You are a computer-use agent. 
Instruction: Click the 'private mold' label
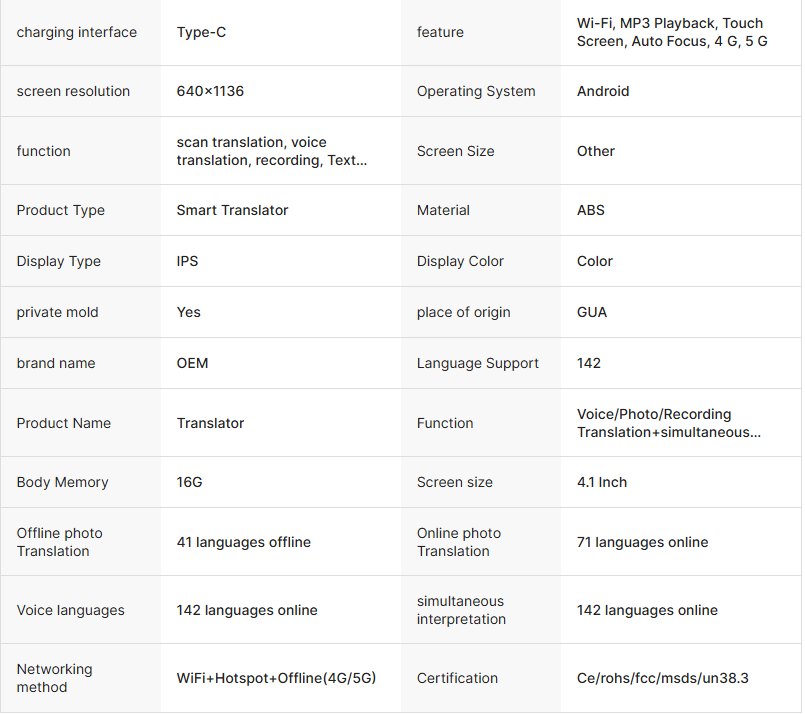click(58, 312)
